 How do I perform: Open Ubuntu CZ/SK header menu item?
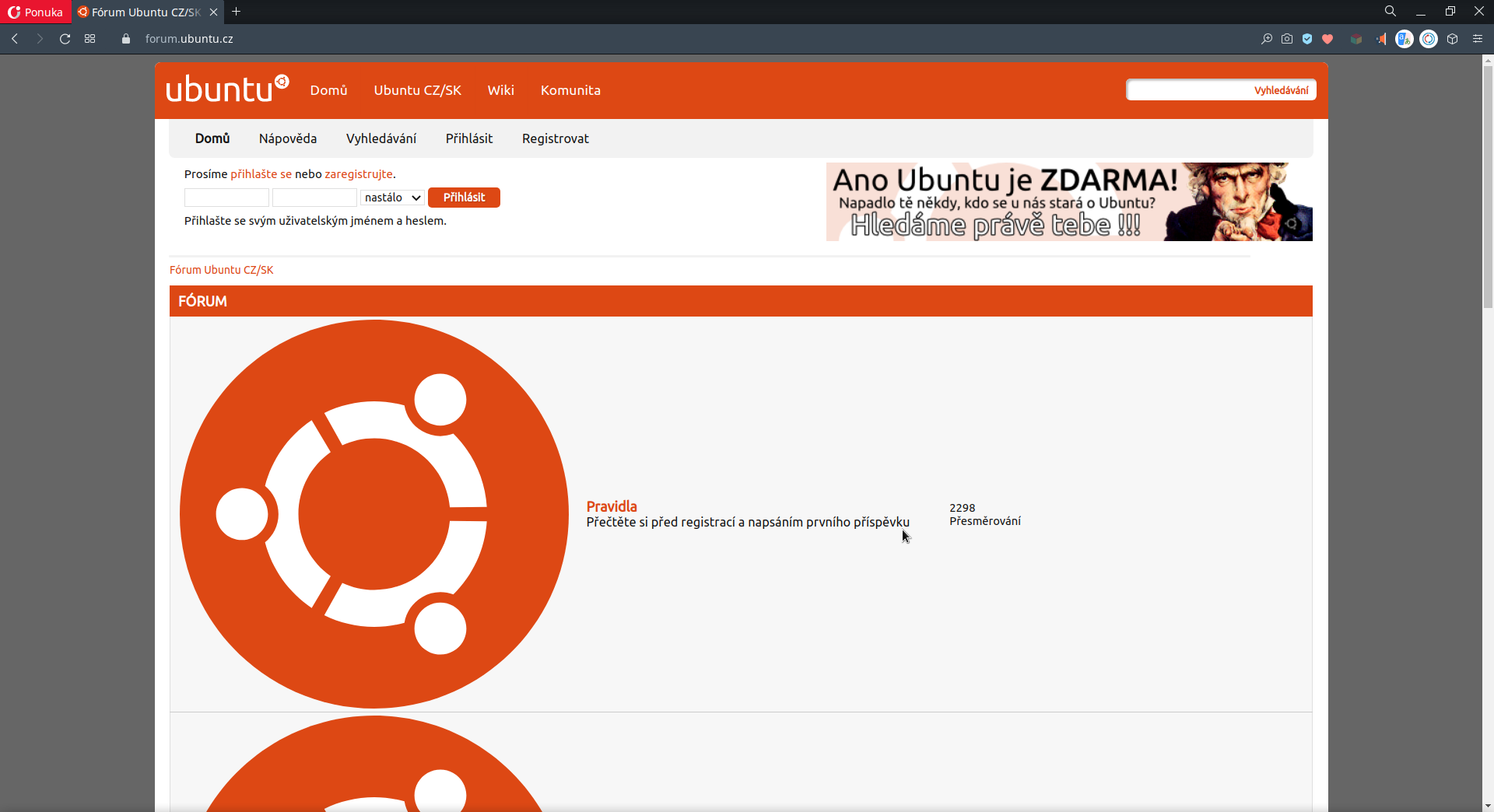417,90
